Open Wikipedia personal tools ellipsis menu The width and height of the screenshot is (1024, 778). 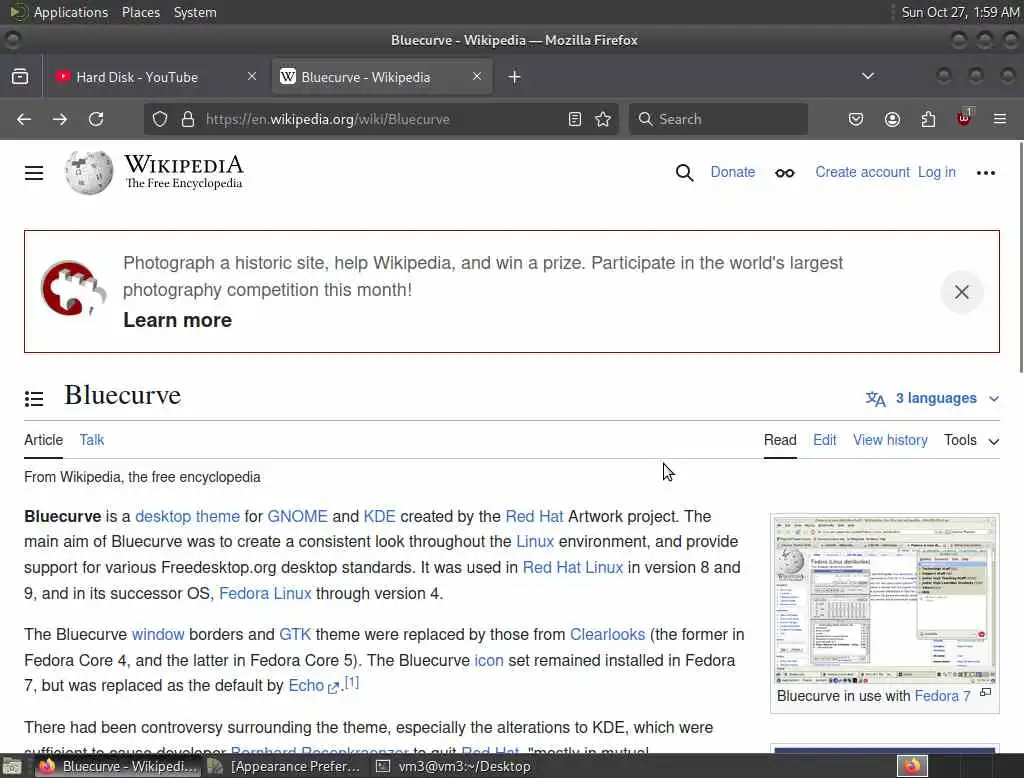(985, 173)
